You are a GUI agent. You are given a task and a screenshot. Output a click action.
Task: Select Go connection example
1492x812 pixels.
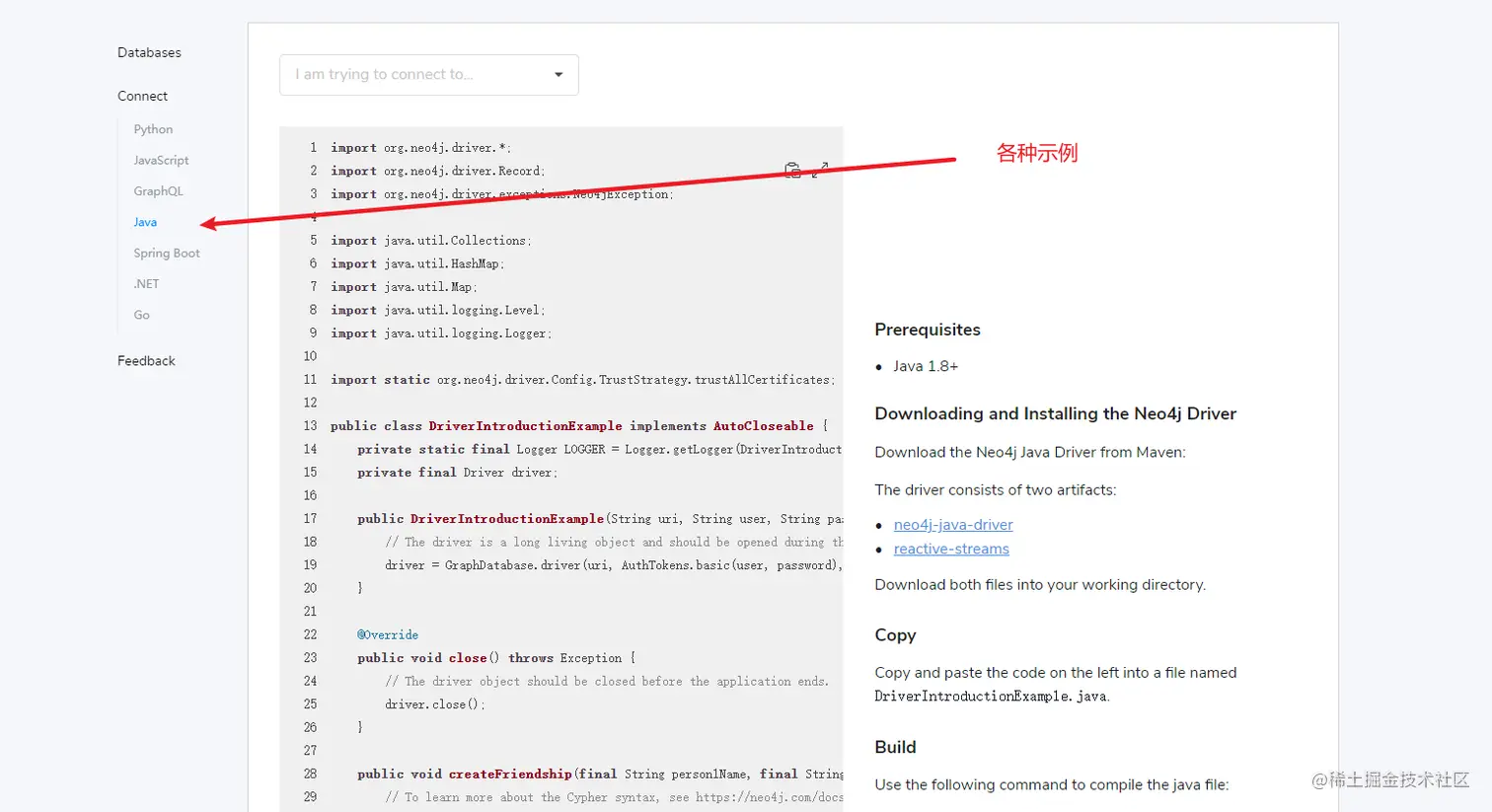point(141,315)
